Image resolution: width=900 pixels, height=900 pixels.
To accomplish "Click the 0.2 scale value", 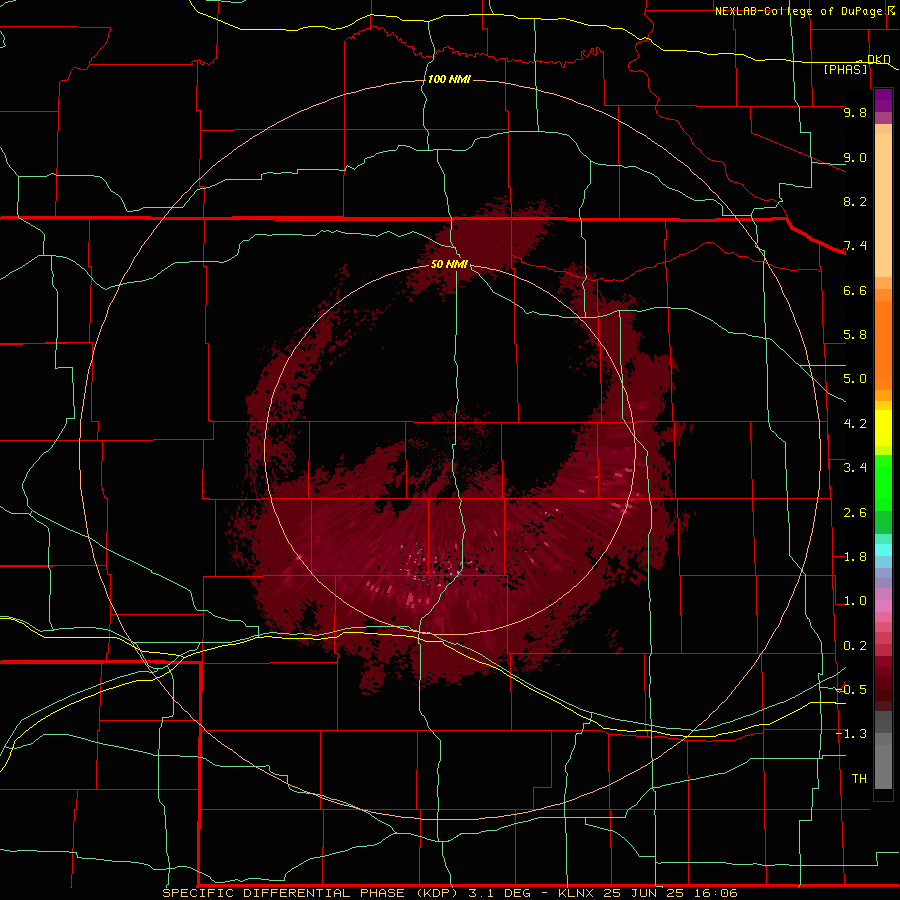I will [855, 646].
